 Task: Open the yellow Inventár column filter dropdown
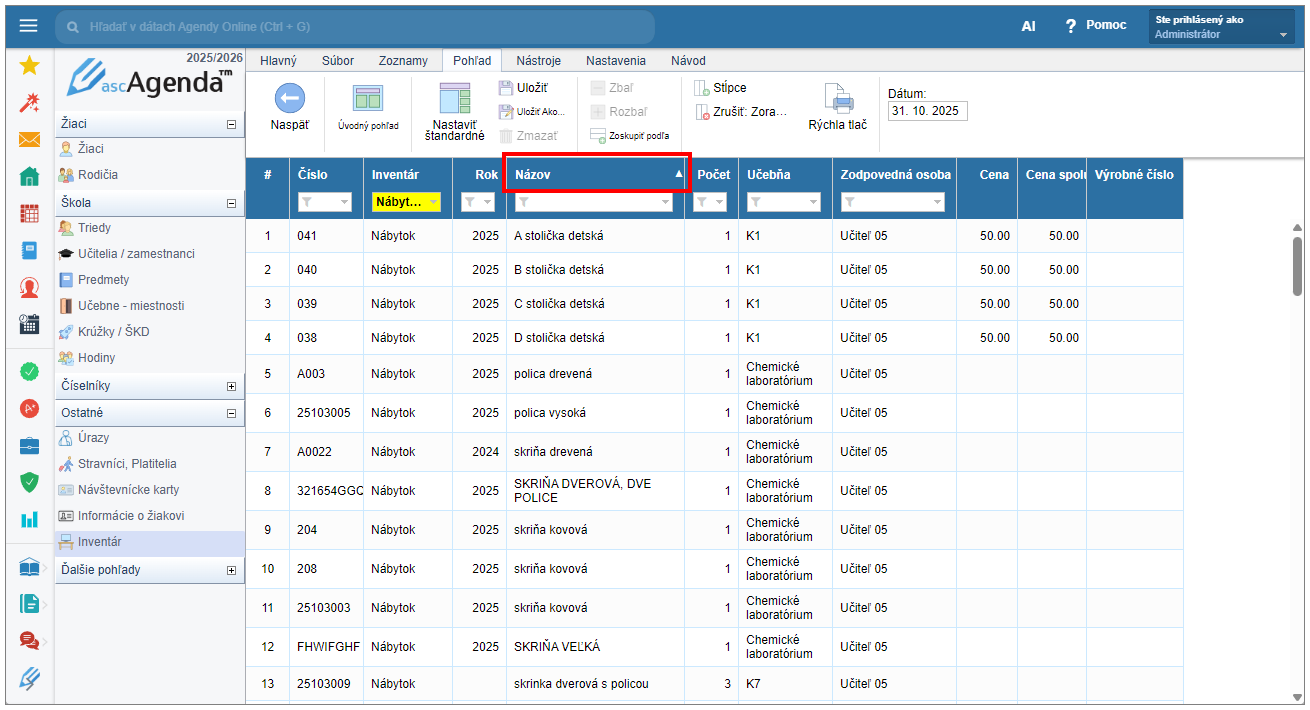(433, 202)
